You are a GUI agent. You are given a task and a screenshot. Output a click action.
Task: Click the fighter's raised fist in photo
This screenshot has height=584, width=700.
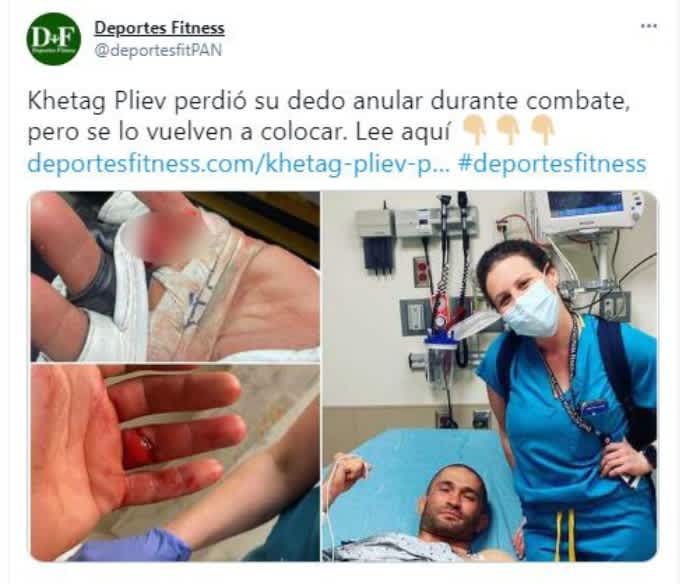pyautogui.click(x=353, y=471)
